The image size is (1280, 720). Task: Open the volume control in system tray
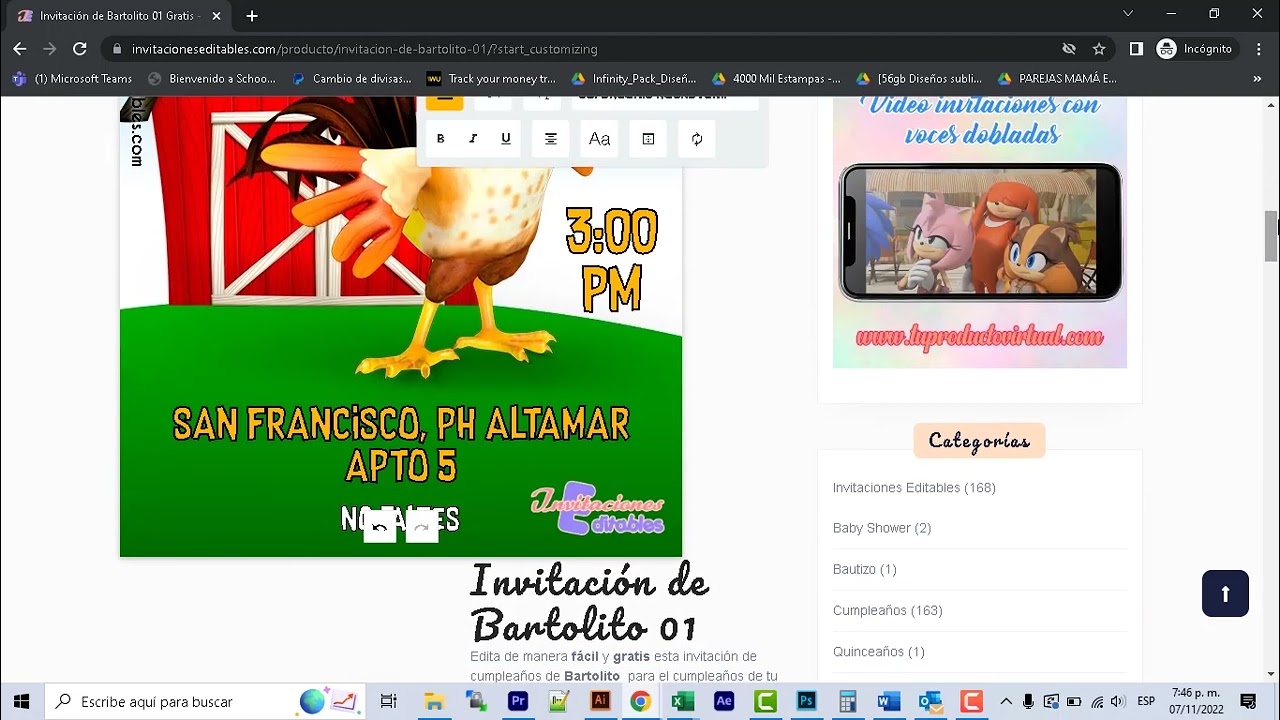1119,701
